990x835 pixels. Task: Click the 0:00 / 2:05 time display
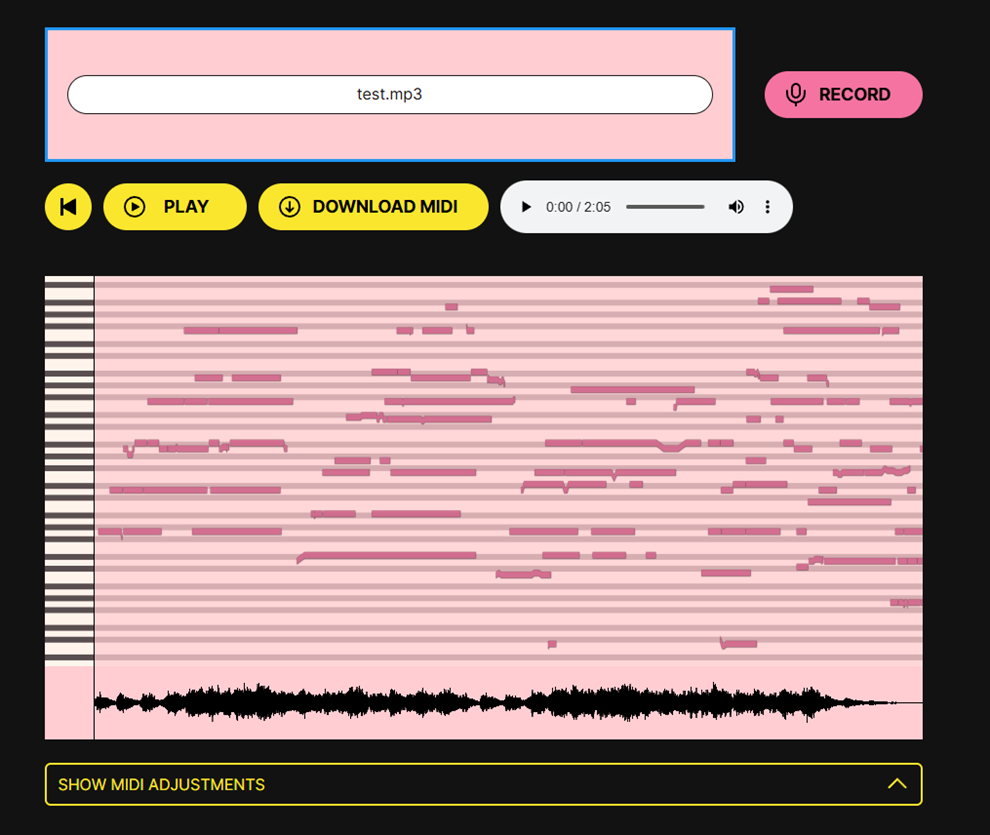578,207
